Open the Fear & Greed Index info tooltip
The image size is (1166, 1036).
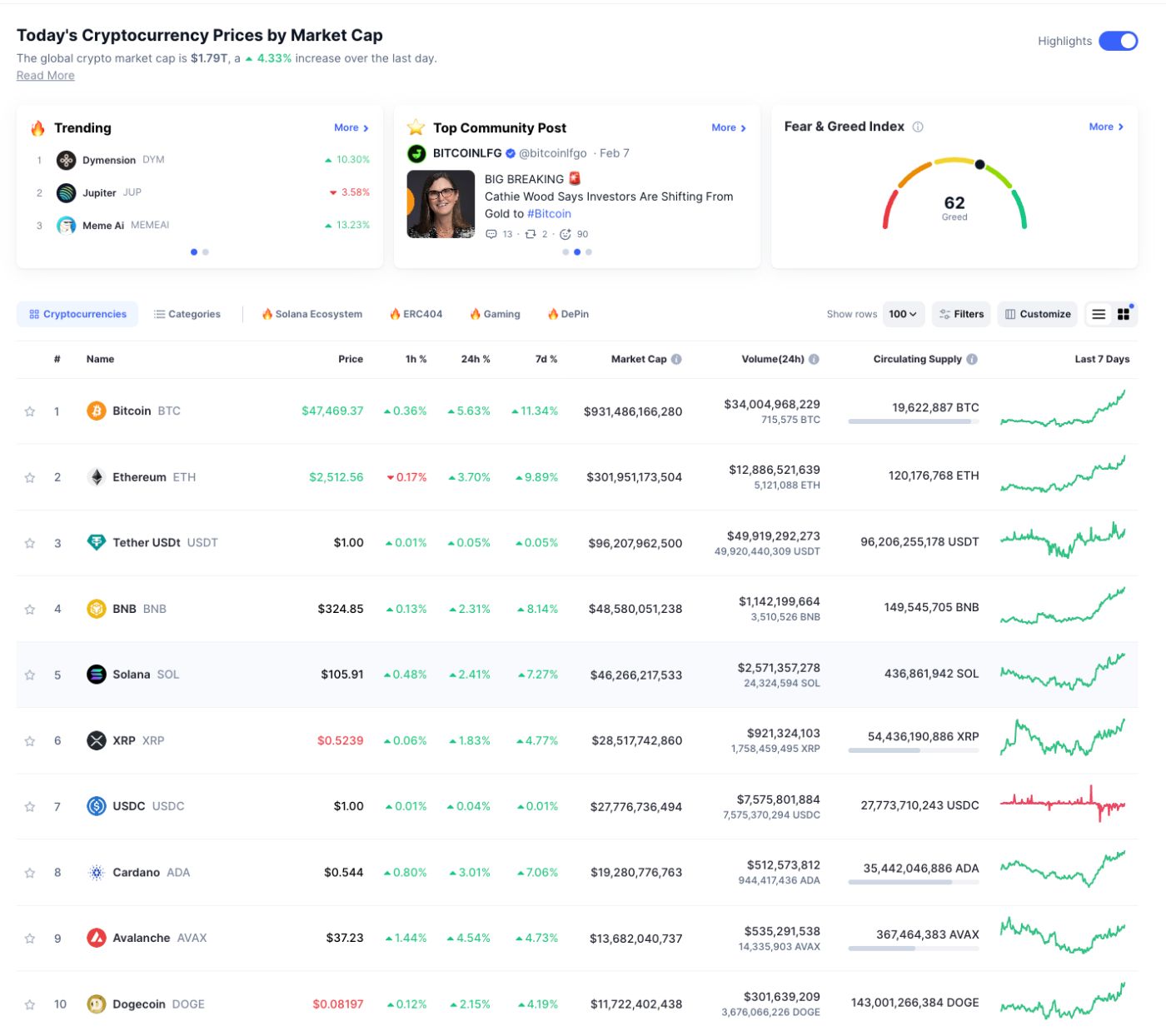pos(919,127)
